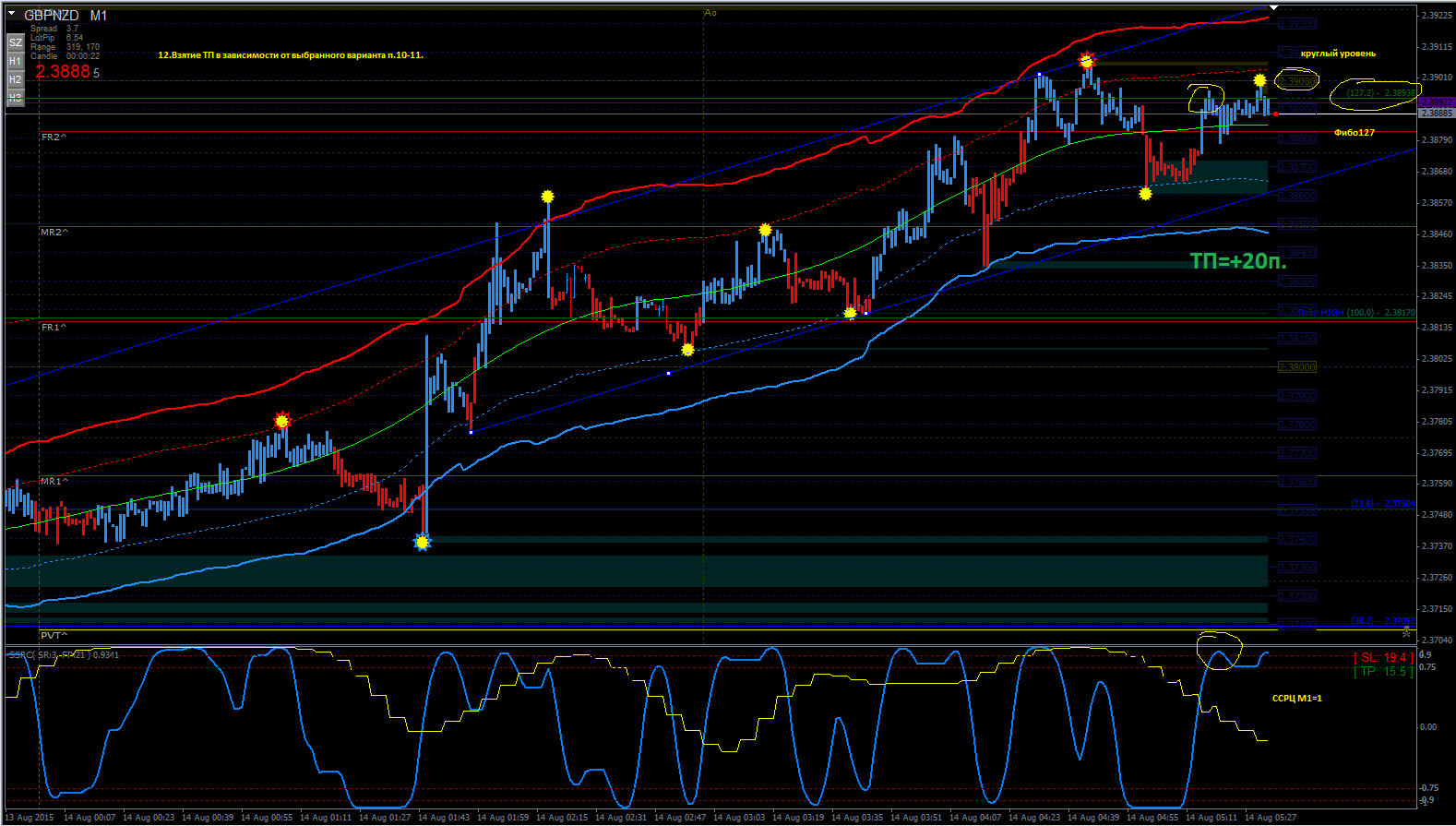Click the H2 button on the chart

pyautogui.click(x=15, y=79)
